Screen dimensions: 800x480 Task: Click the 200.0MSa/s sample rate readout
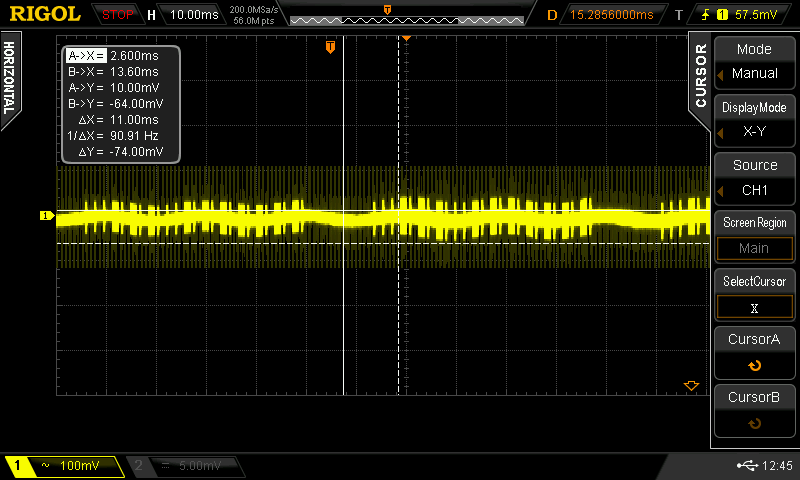(x=254, y=10)
